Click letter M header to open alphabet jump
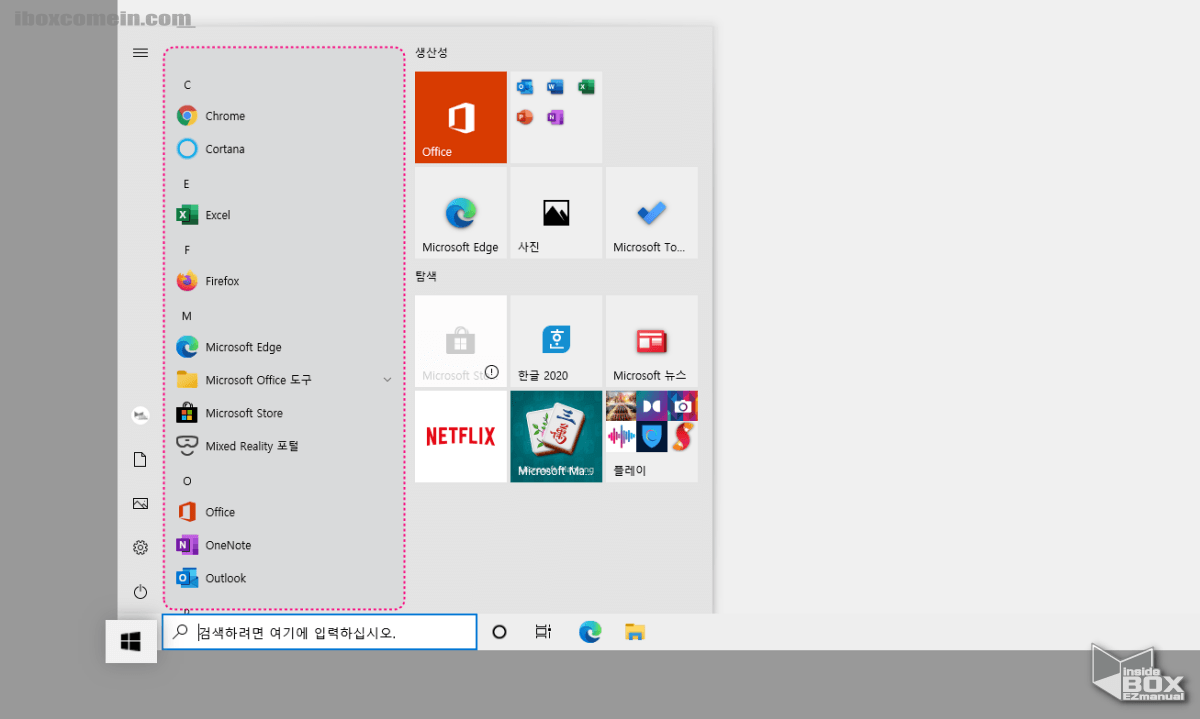The height and width of the screenshot is (719, 1200). tap(186, 314)
